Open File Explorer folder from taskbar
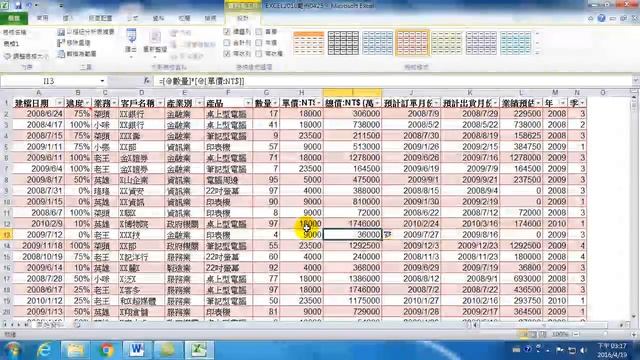Screen dimensions: 640x360 [x=76, y=350]
